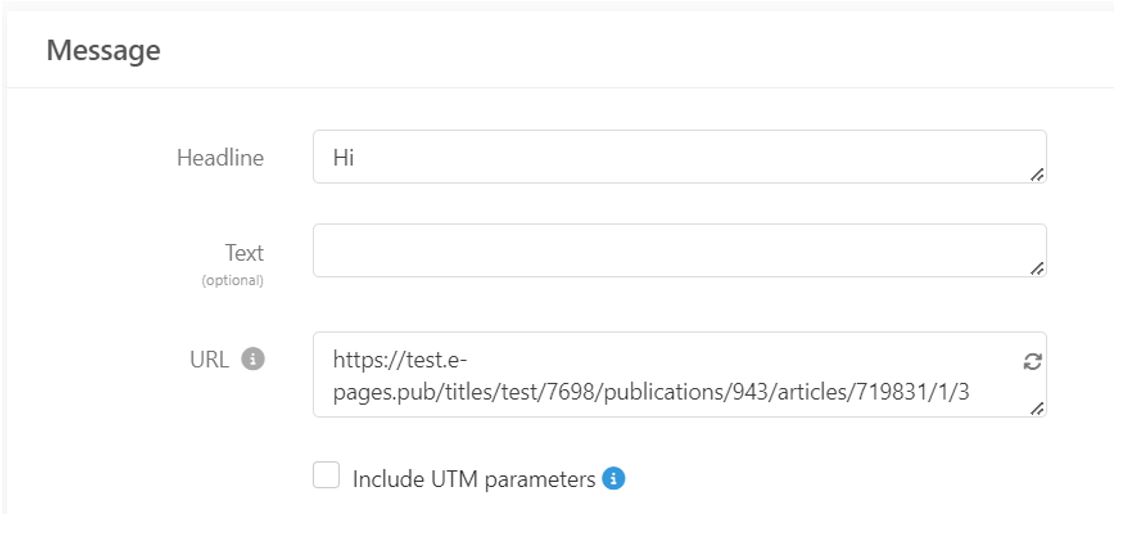Place cursor after the word Hi
1137x541 pixels.
point(356,157)
